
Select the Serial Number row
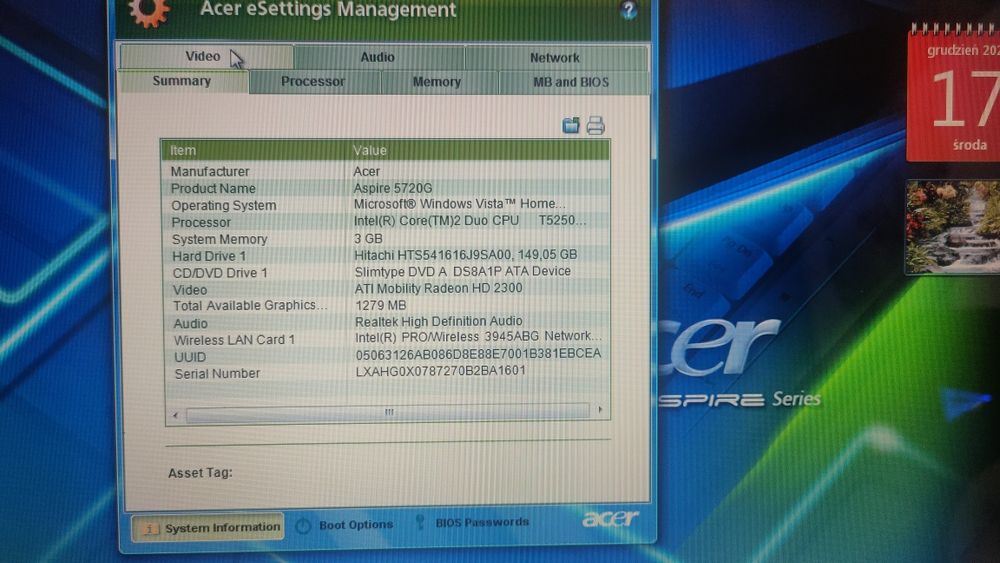coord(386,372)
